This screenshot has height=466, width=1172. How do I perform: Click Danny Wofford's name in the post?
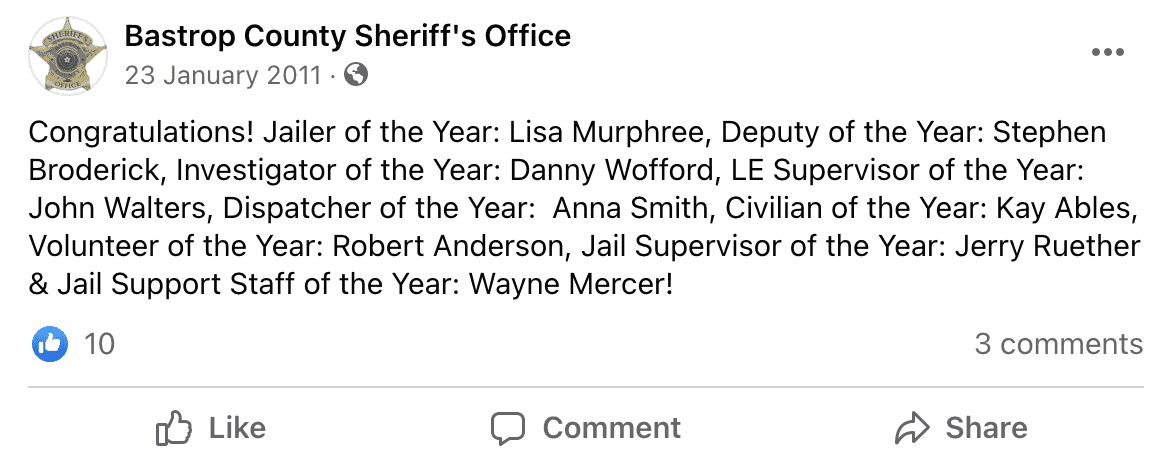click(x=610, y=170)
